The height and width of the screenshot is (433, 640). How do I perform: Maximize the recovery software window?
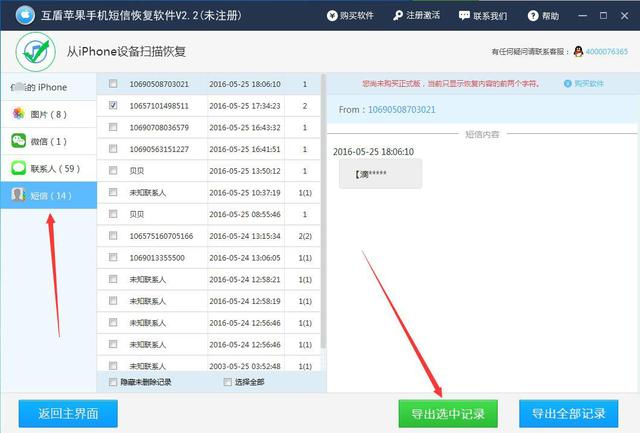tap(603, 16)
